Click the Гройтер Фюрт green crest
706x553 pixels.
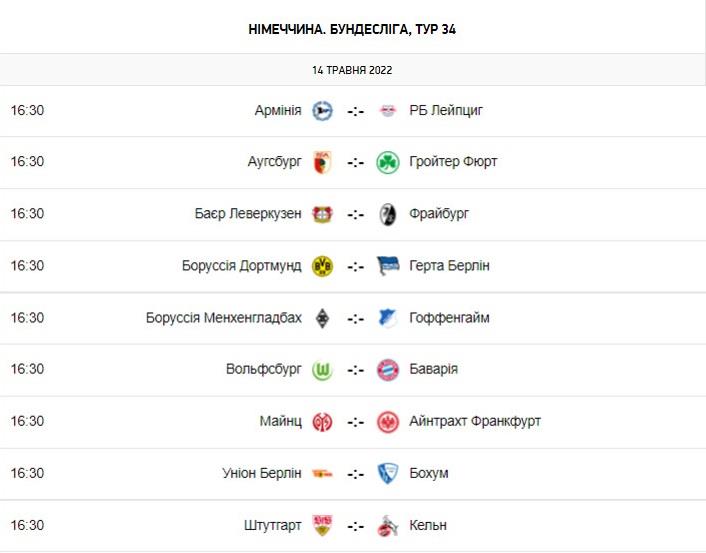click(388, 162)
